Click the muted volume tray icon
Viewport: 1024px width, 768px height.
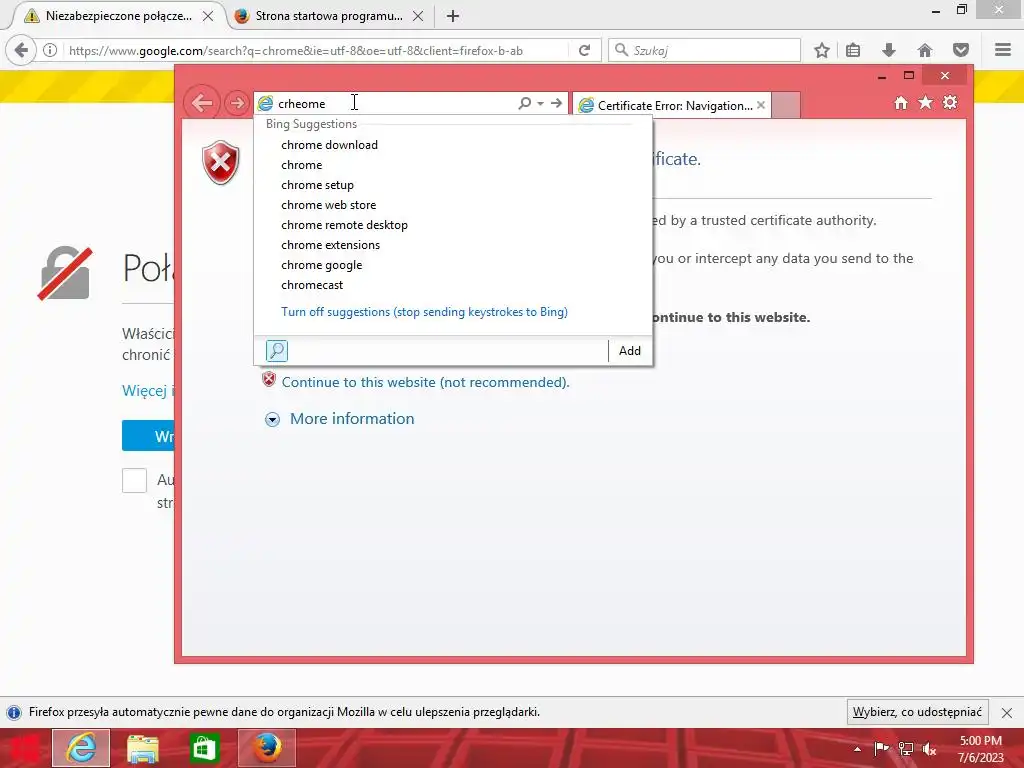929,749
